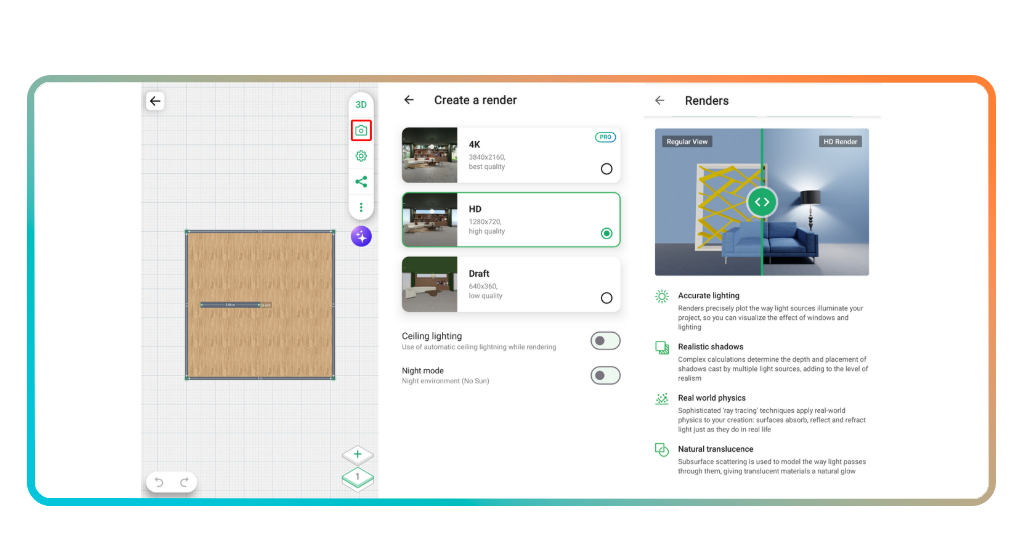Click the 'Realistic shadows' heading
Viewport: 1024px width, 536px height.
coord(711,347)
